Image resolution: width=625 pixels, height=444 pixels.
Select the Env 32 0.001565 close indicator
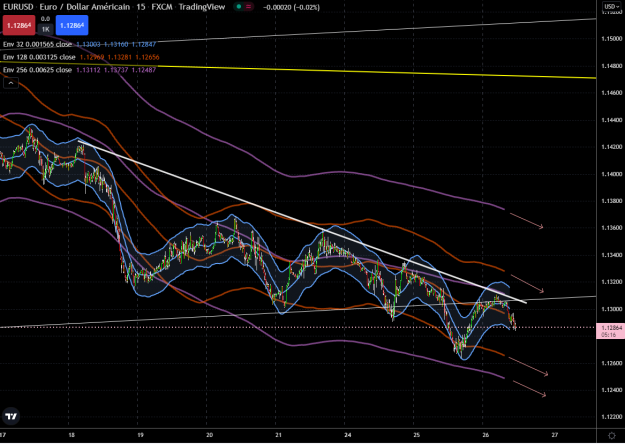[37, 44]
